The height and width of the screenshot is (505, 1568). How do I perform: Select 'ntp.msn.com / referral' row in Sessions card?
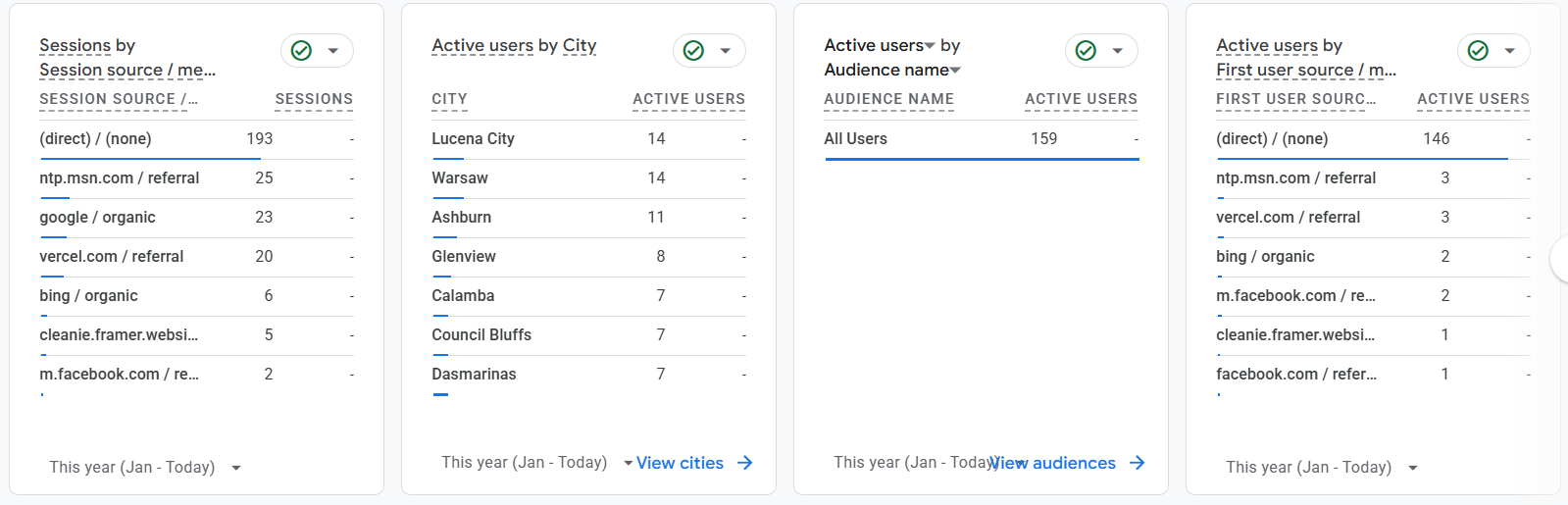(196, 178)
